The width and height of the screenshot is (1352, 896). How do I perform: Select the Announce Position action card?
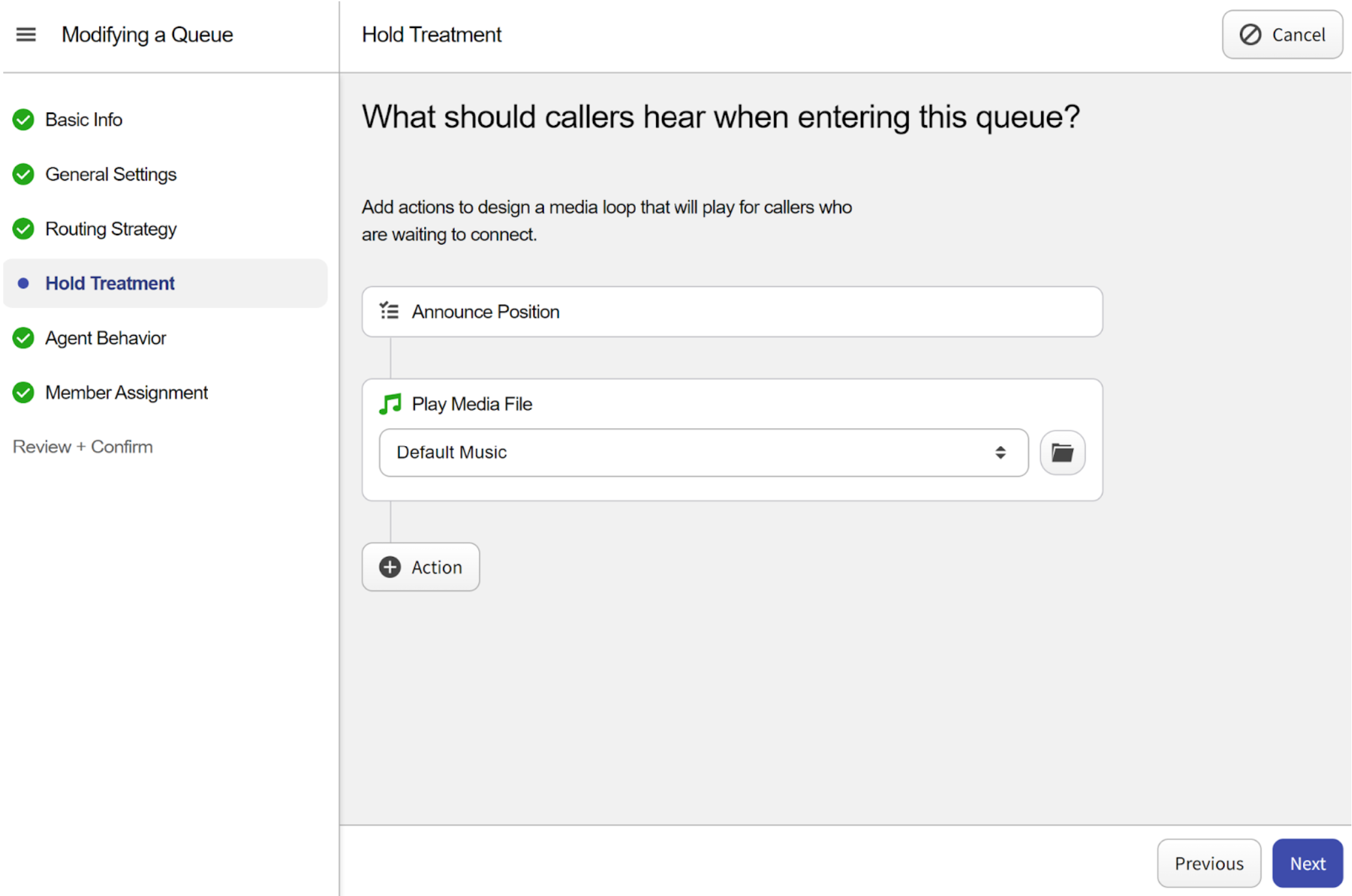point(731,311)
